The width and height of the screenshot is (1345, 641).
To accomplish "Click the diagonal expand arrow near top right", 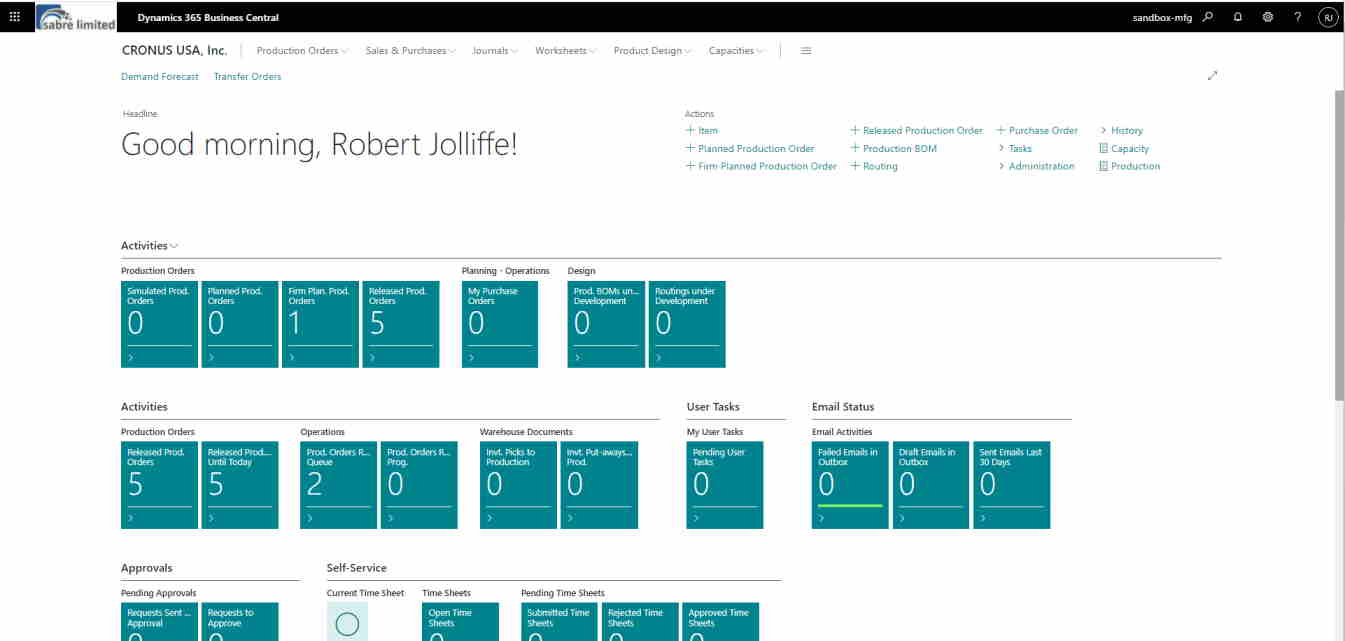I will (1213, 75).
